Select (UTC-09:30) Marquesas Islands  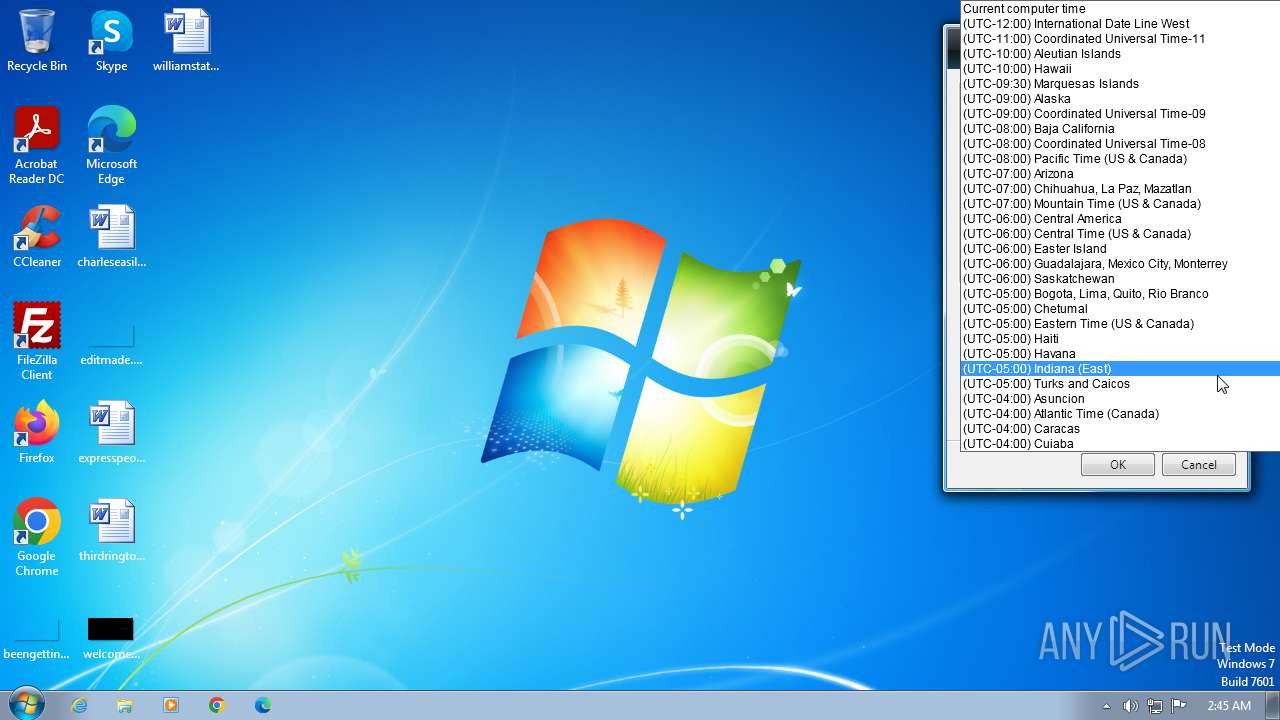[x=1121, y=84]
